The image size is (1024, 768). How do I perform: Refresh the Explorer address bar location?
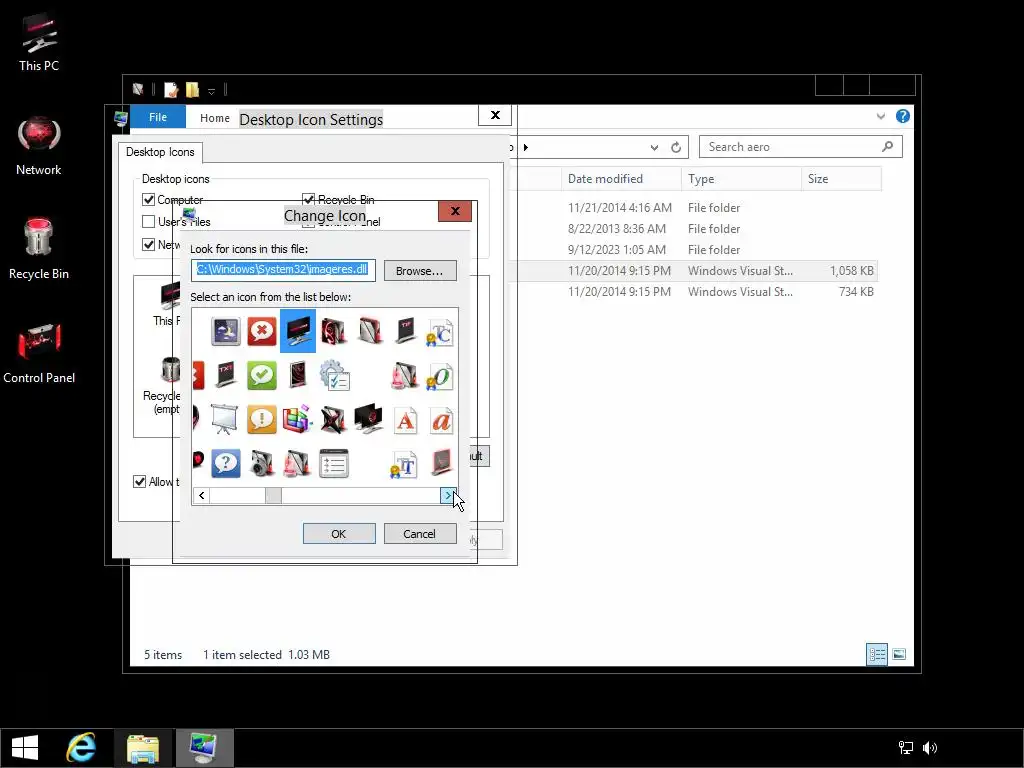click(676, 148)
